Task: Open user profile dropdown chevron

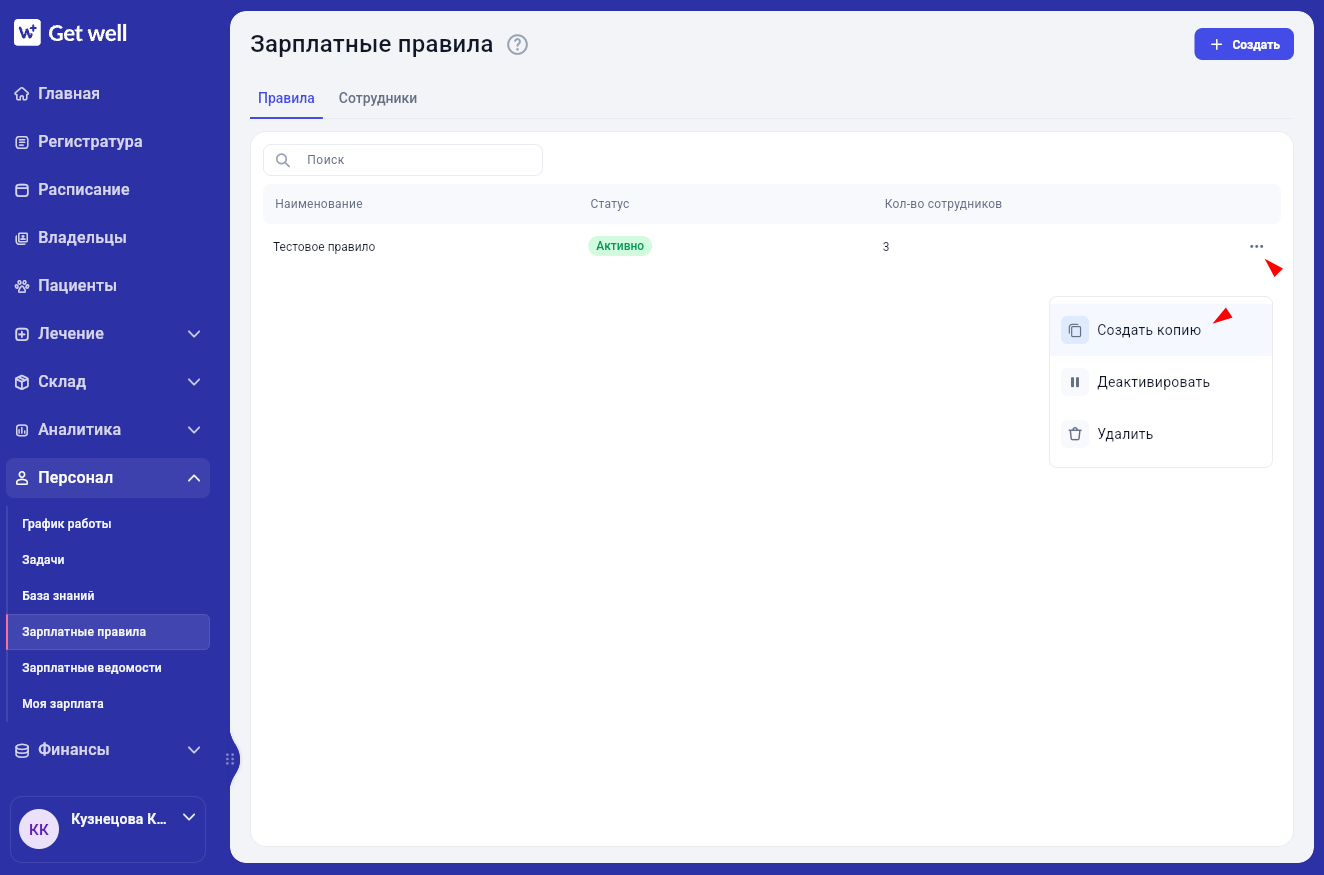Action: tap(188, 818)
